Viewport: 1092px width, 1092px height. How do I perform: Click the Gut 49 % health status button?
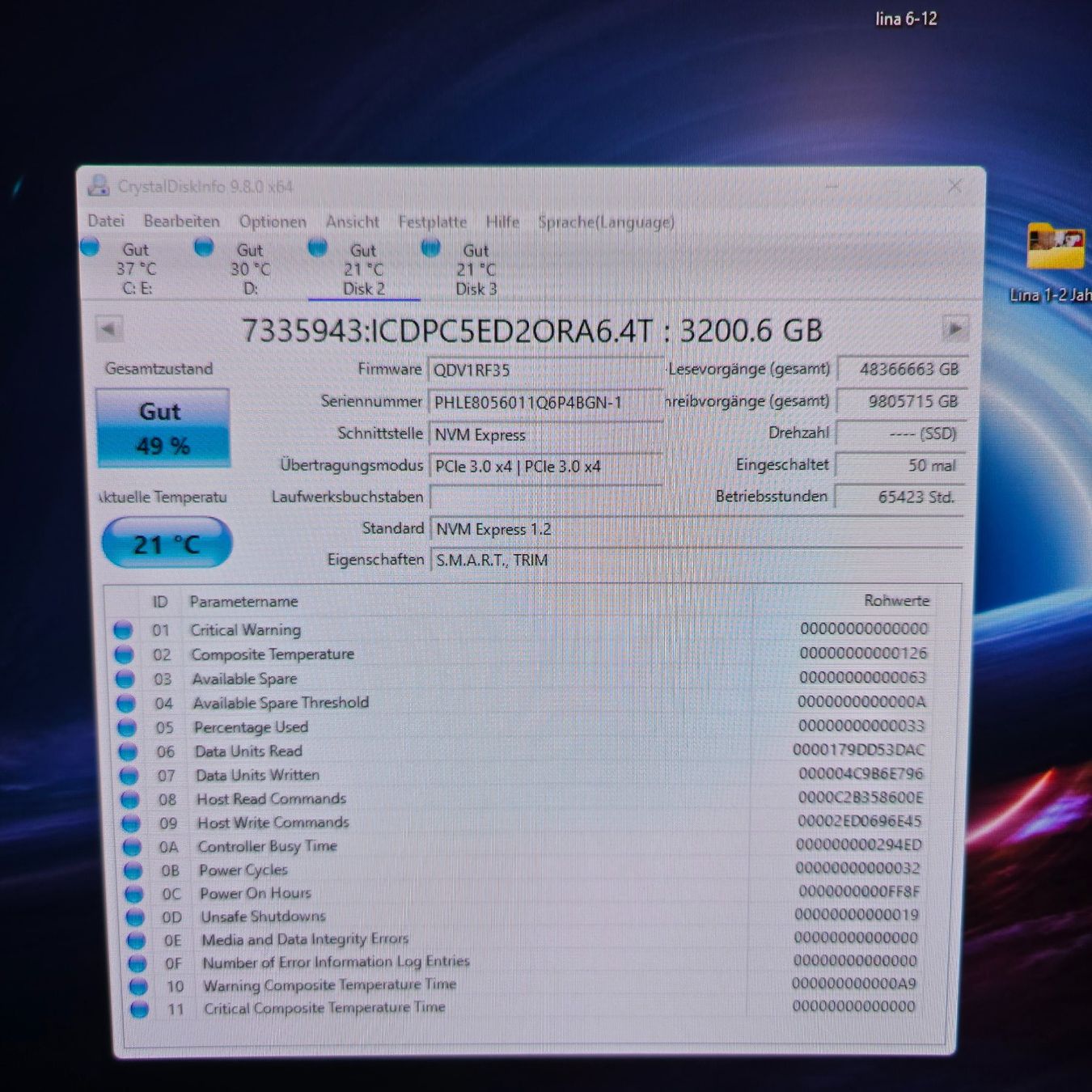click(x=163, y=428)
